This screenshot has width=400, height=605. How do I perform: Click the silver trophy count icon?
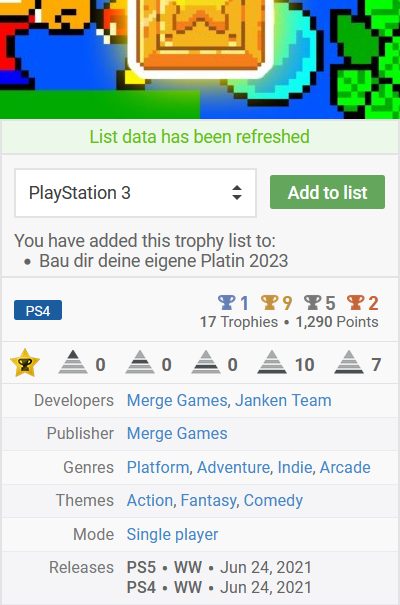(312, 302)
